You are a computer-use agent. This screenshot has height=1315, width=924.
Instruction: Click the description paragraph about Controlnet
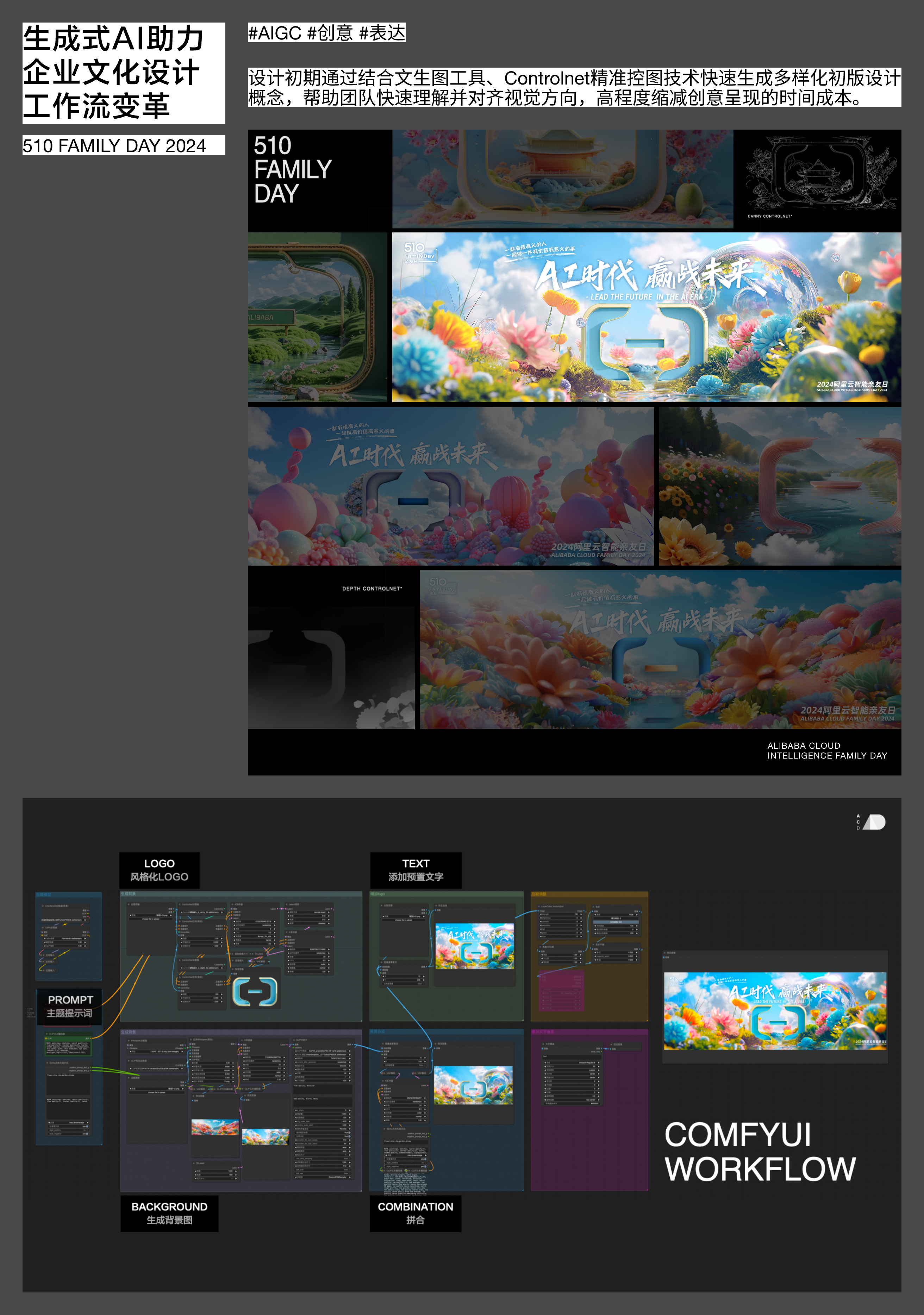click(x=574, y=88)
